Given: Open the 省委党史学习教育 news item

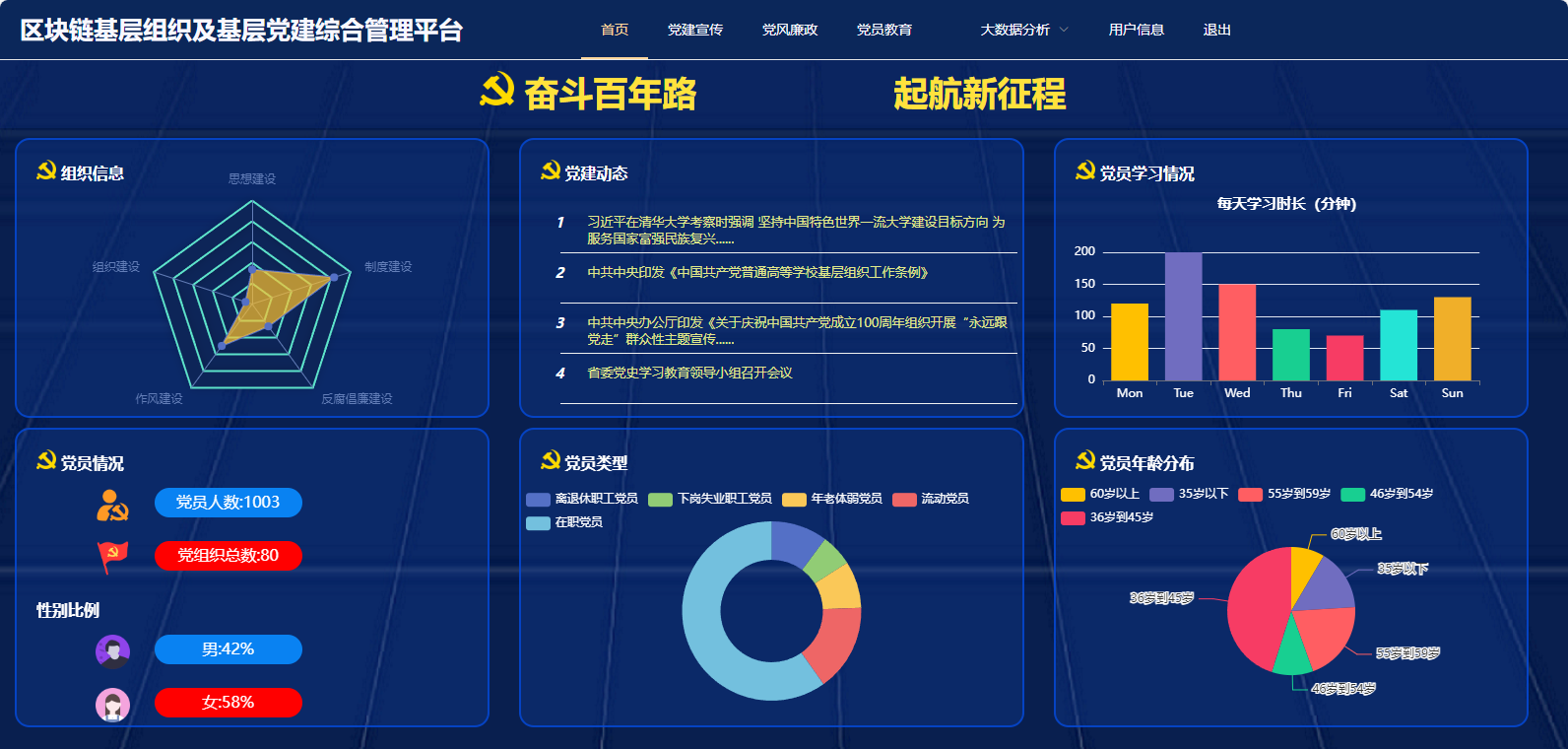Looking at the screenshot, I should (689, 373).
